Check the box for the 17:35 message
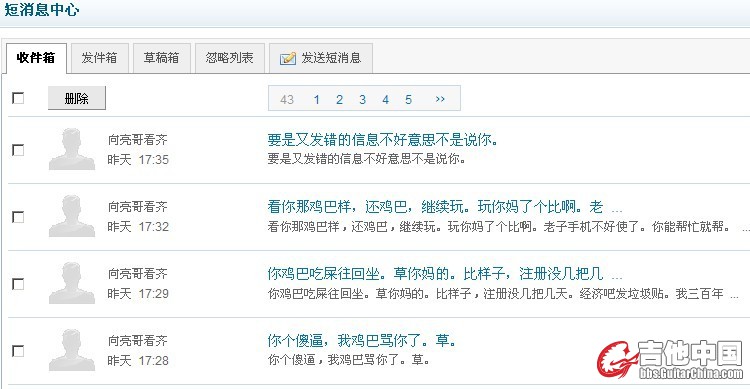750x389 pixels. tap(18, 150)
